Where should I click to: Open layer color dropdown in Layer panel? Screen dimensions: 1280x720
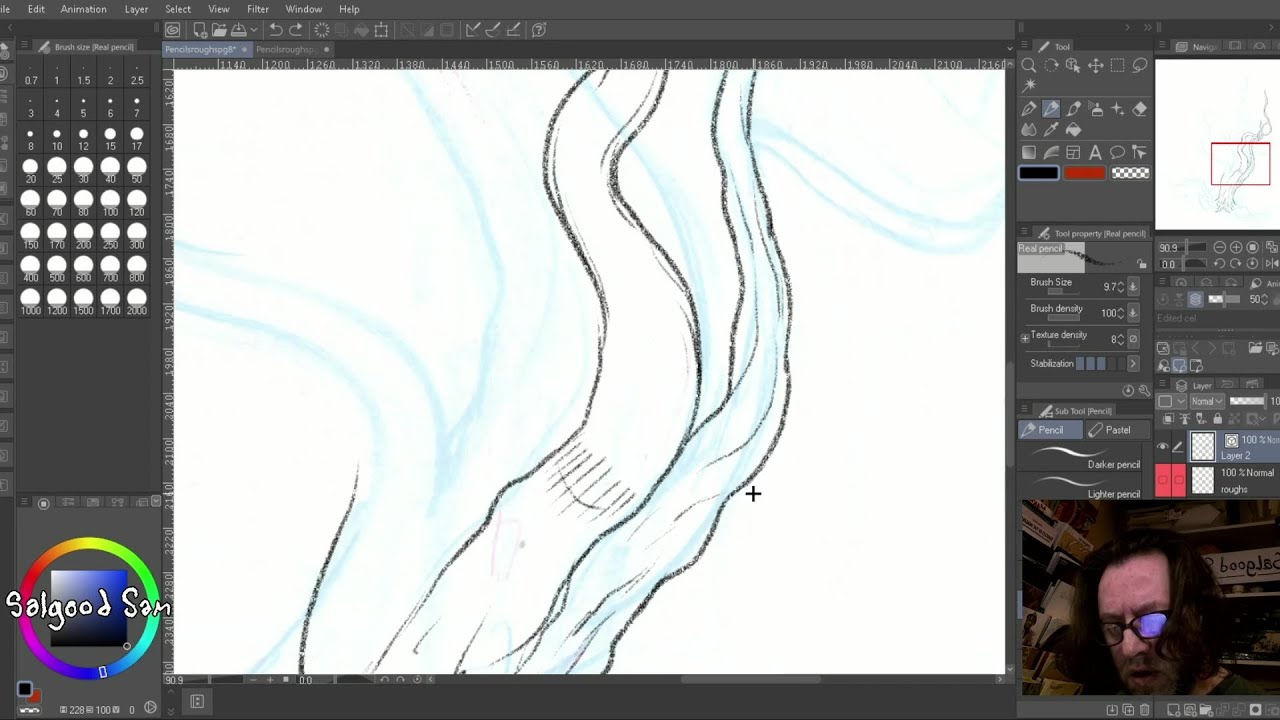[x=1169, y=401]
